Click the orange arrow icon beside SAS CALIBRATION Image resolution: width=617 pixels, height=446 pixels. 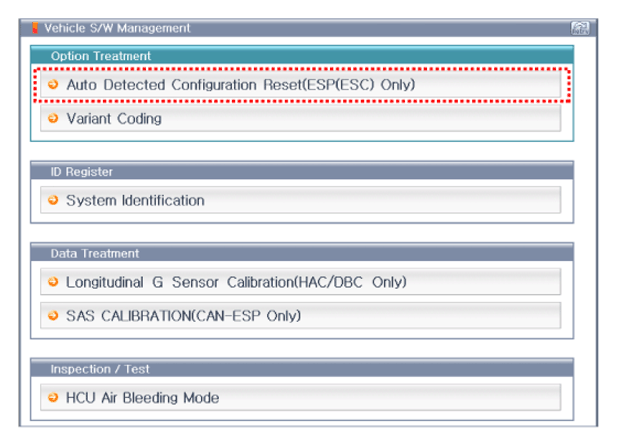[x=53, y=315]
